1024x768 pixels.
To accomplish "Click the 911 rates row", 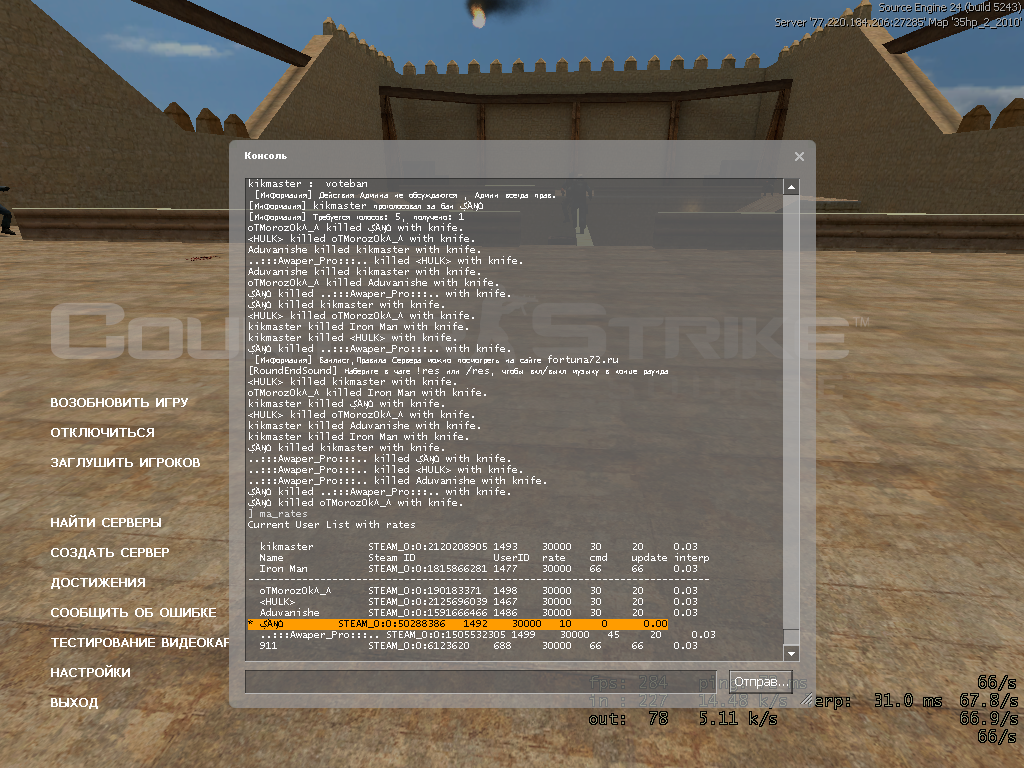I will (x=479, y=646).
